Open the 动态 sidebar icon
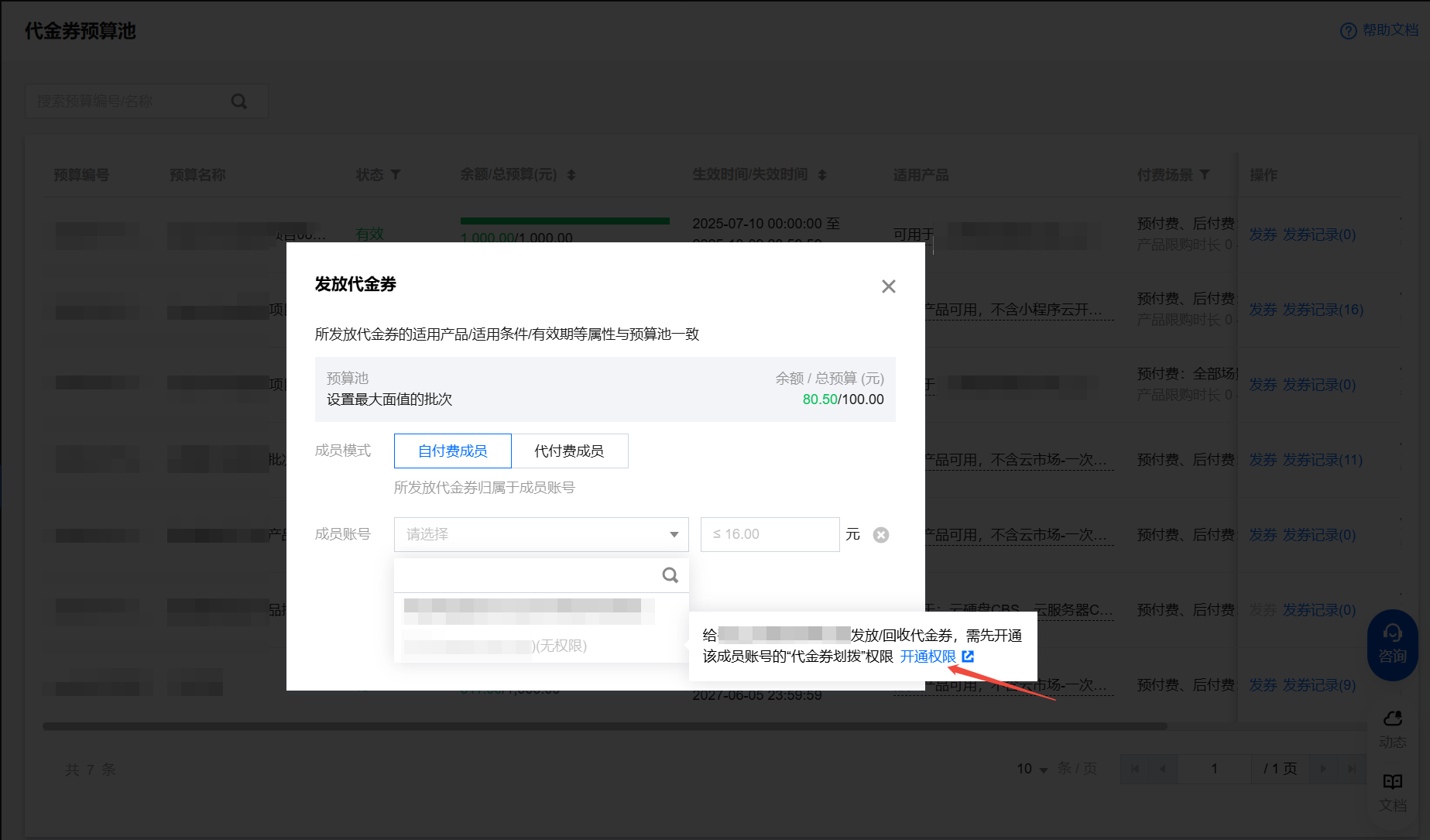 click(x=1392, y=728)
